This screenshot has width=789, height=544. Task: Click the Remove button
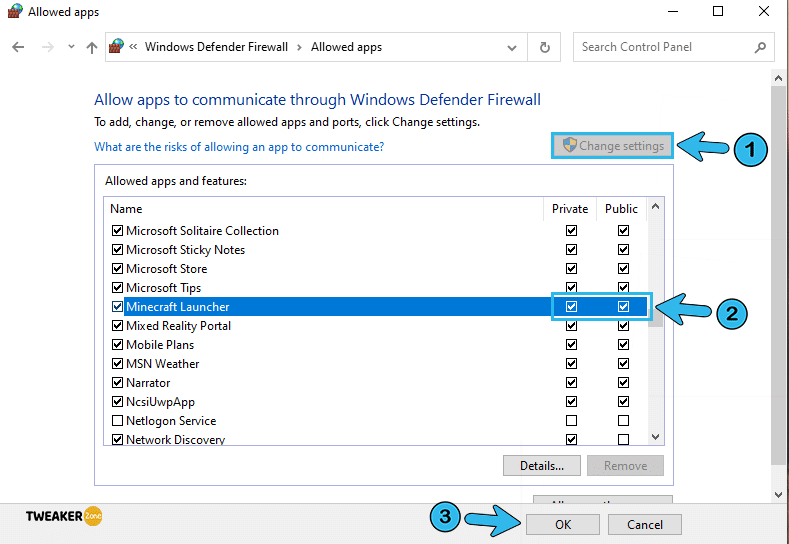click(625, 465)
